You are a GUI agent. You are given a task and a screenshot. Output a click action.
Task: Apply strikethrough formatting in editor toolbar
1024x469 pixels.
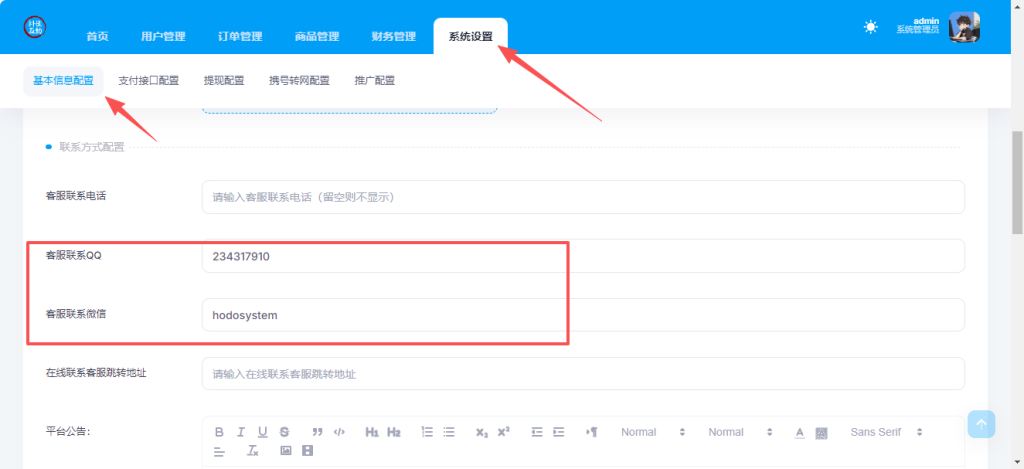284,432
